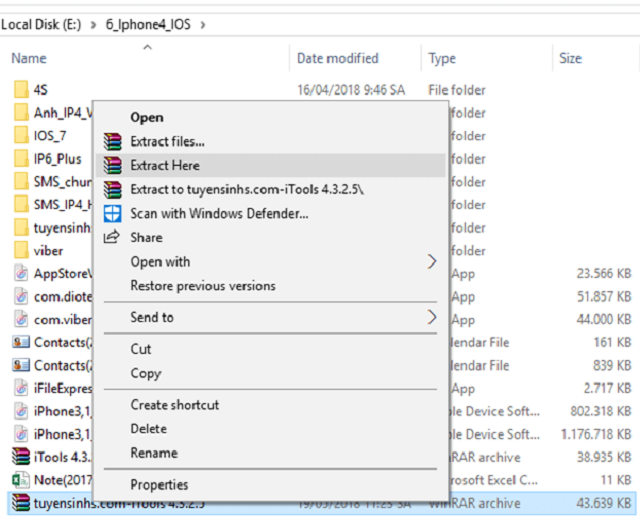The image size is (640, 529).
Task: Select Create shortcut
Action: tap(270, 405)
